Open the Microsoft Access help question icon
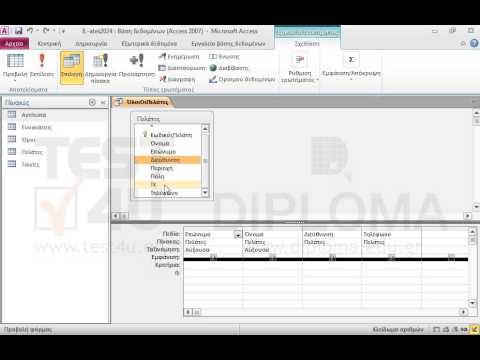480x360 pixels. tap(474, 44)
